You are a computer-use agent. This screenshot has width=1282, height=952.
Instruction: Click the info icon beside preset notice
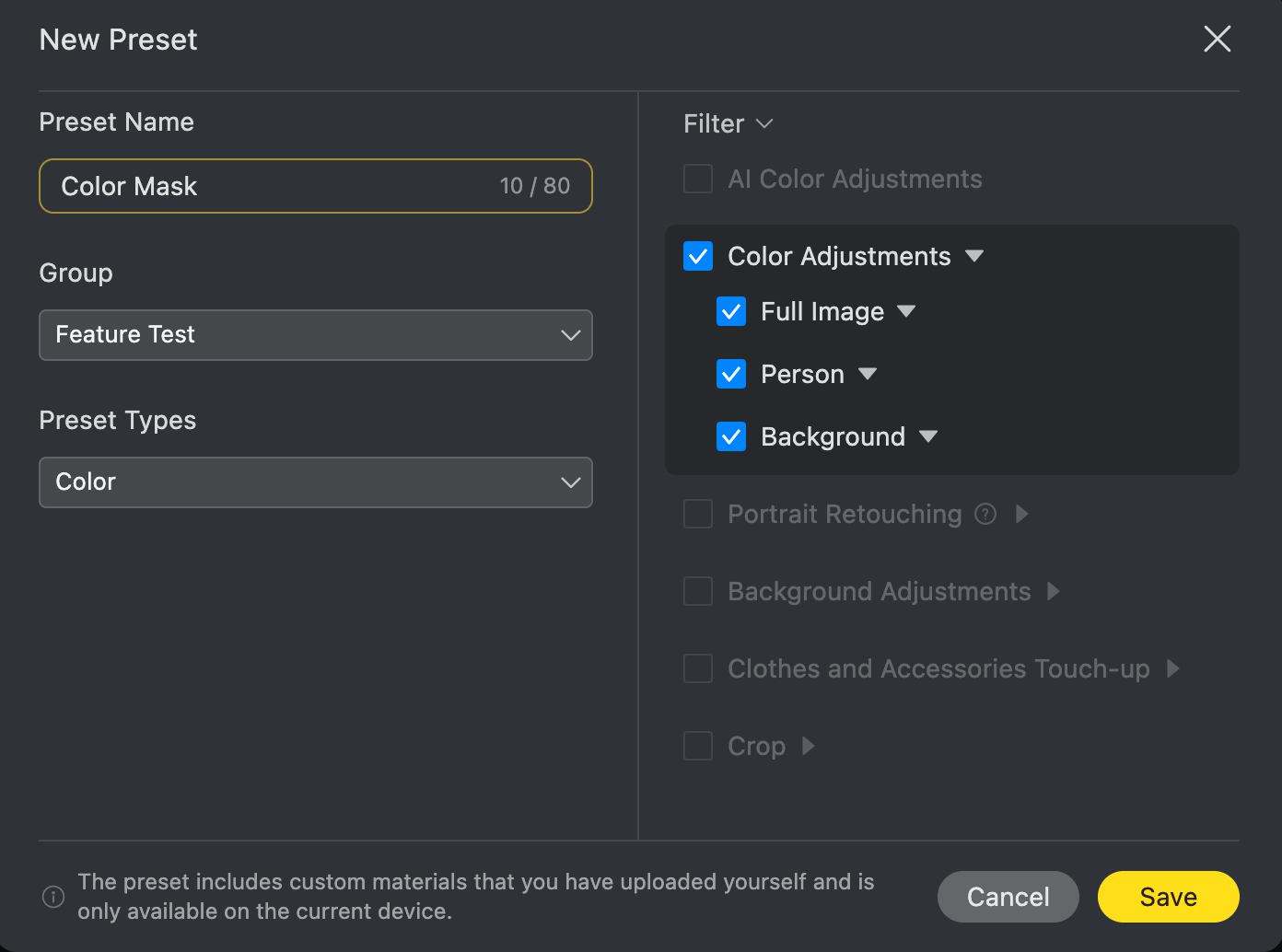[53, 897]
